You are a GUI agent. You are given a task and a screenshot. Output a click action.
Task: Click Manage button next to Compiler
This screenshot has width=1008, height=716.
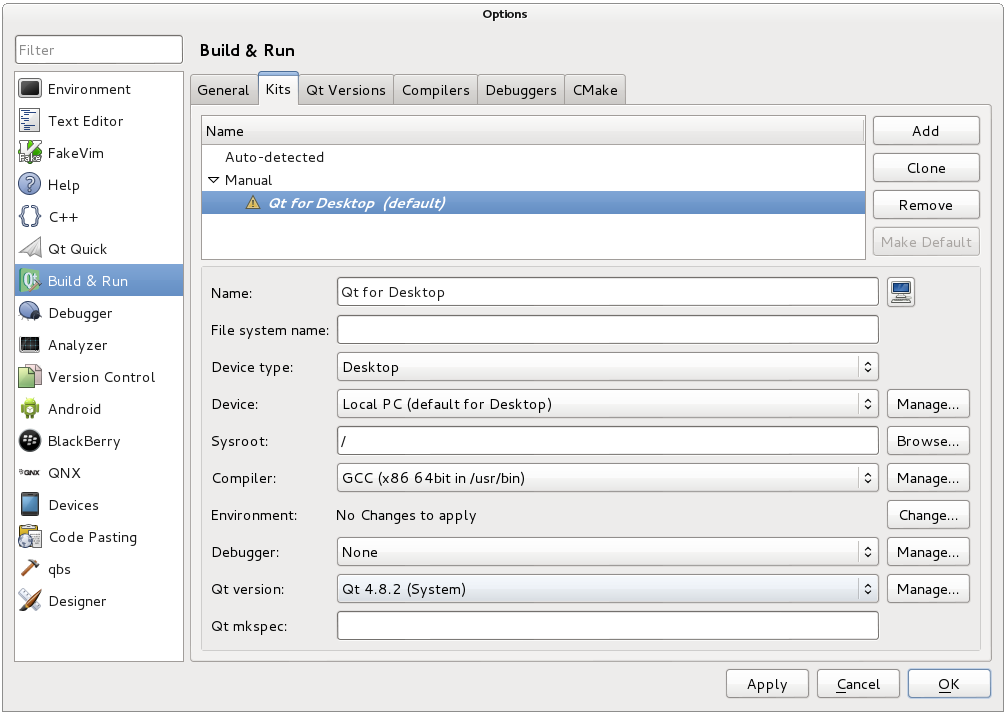click(x=928, y=478)
